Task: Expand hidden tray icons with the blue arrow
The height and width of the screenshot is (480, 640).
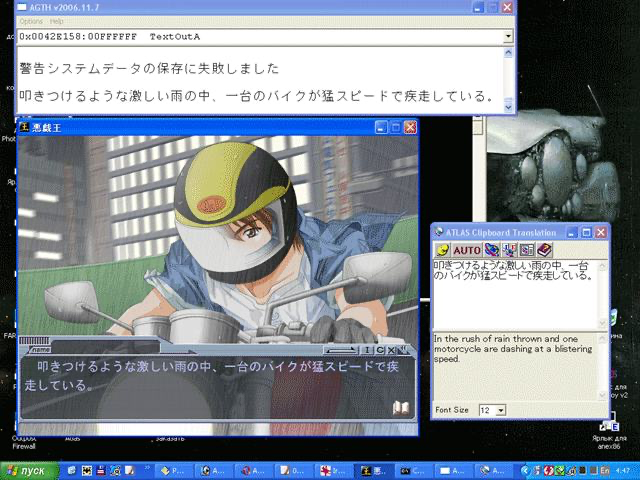Action: pyautogui.click(x=526, y=471)
